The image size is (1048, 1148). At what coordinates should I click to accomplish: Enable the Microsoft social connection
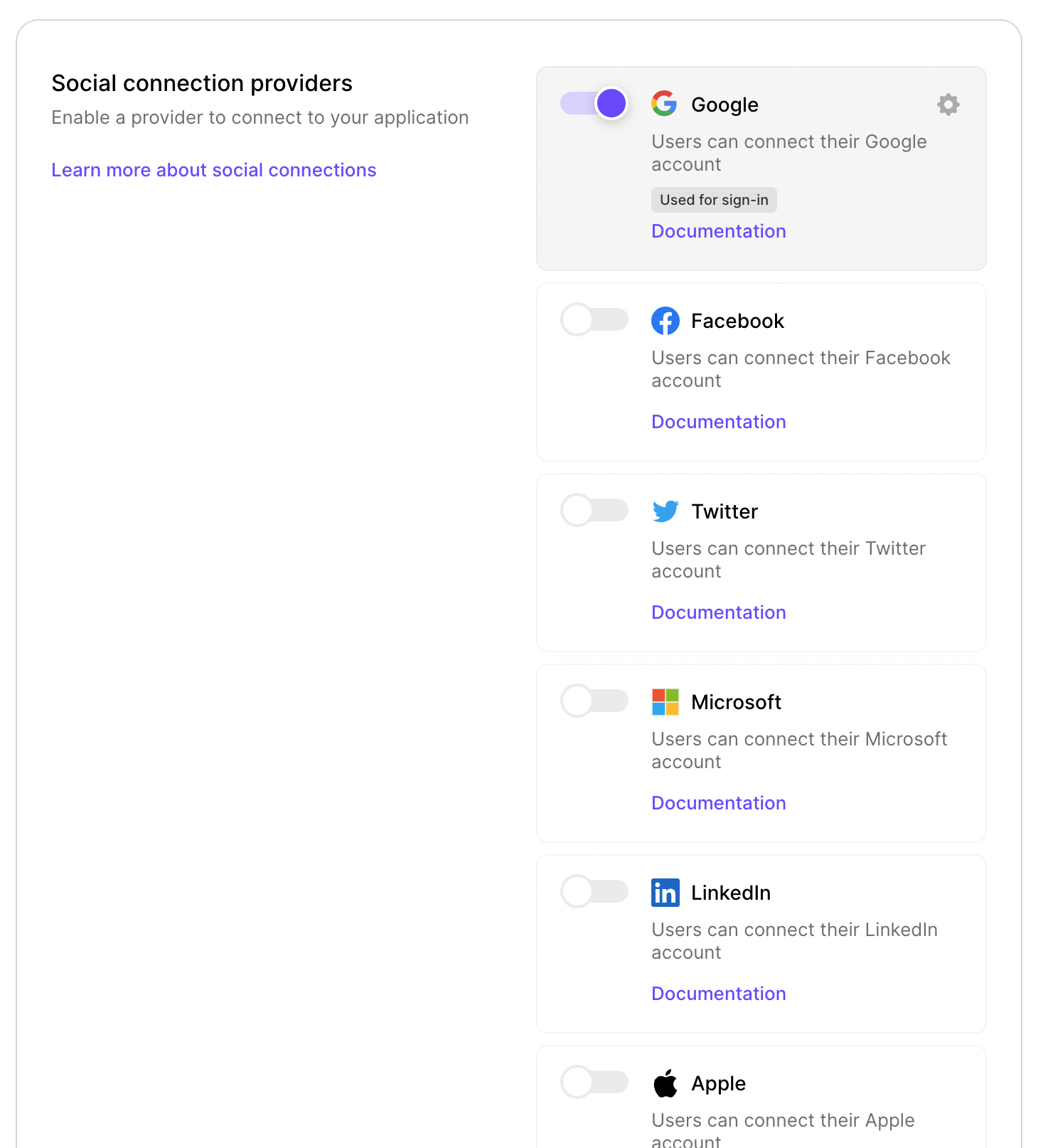click(594, 701)
